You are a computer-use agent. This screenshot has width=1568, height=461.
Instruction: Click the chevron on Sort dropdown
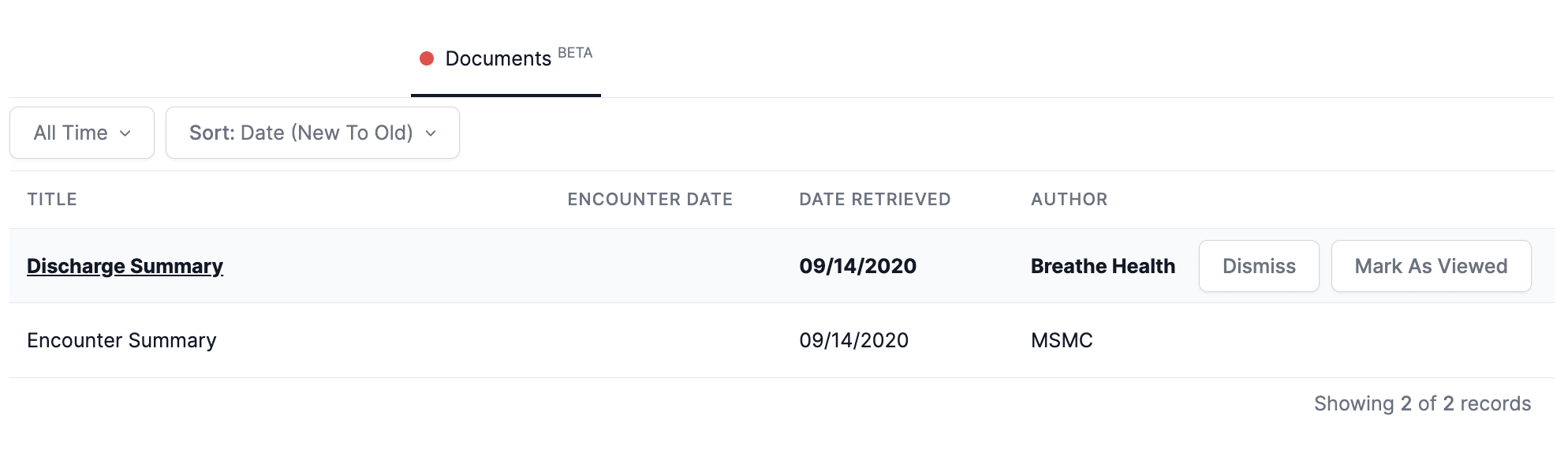tap(431, 133)
